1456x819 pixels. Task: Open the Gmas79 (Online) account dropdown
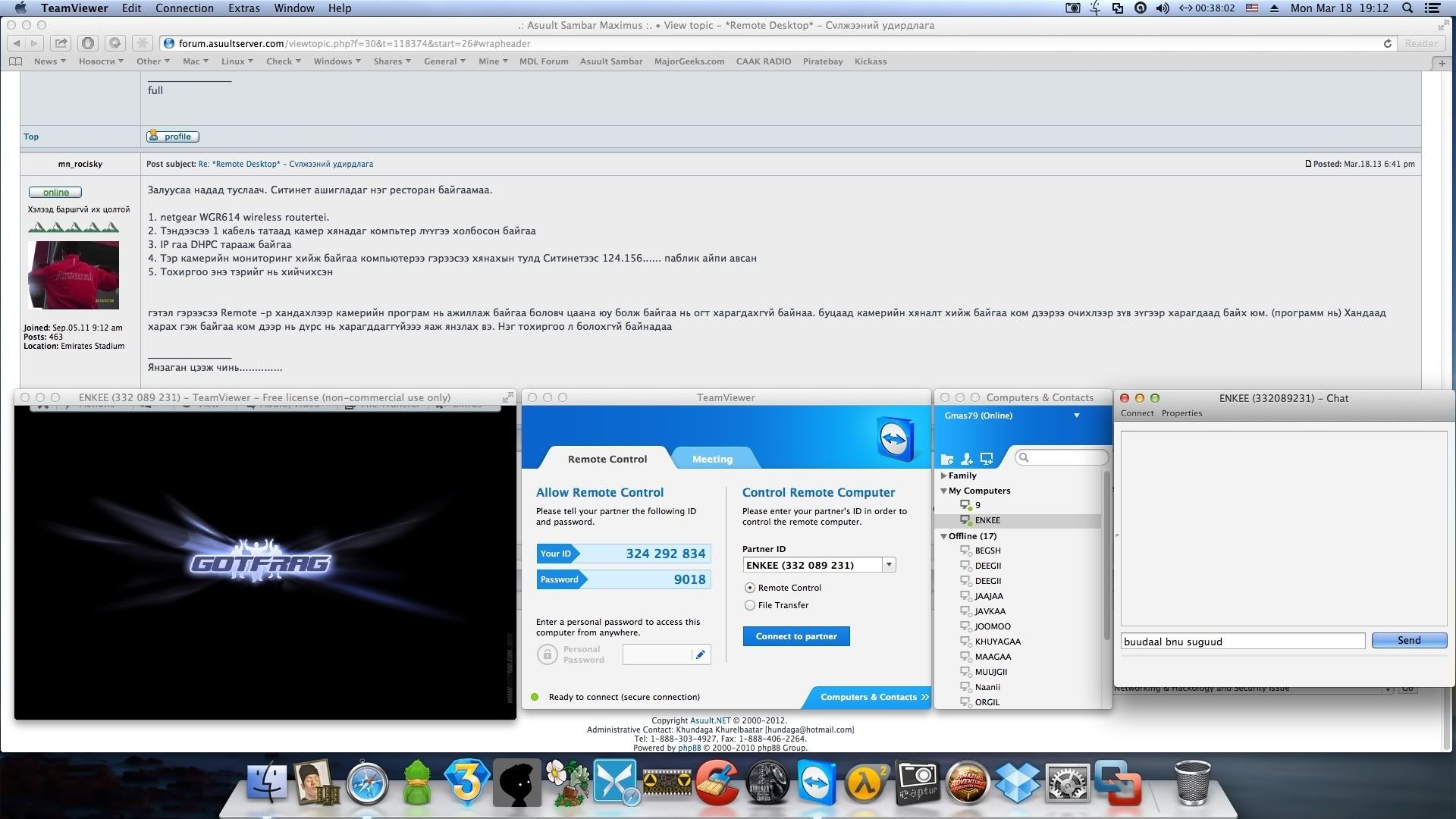[1076, 416]
